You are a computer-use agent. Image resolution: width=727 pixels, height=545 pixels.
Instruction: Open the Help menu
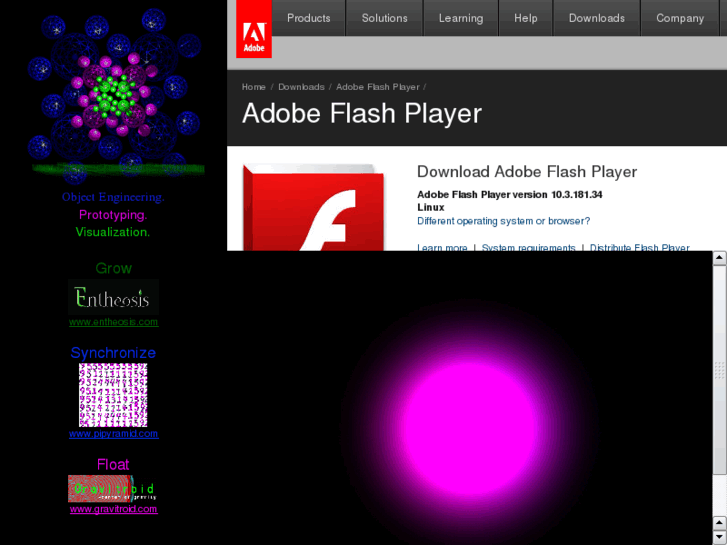[525, 18]
